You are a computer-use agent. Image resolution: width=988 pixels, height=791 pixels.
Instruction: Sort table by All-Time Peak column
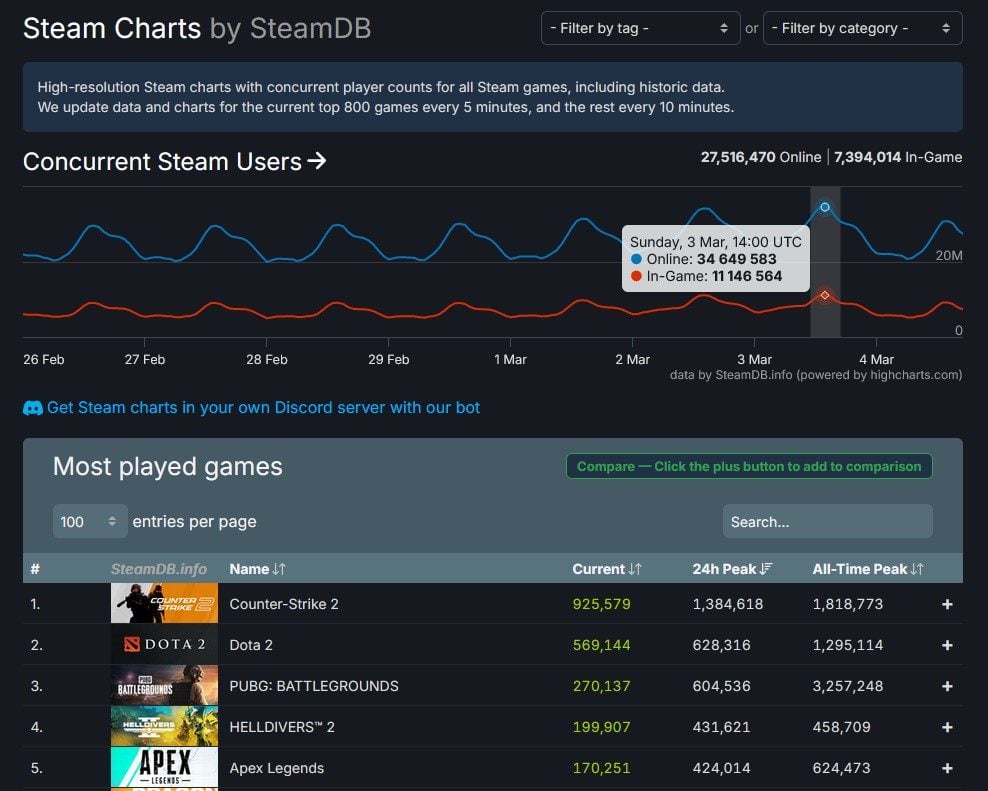pyautogui.click(x=868, y=569)
